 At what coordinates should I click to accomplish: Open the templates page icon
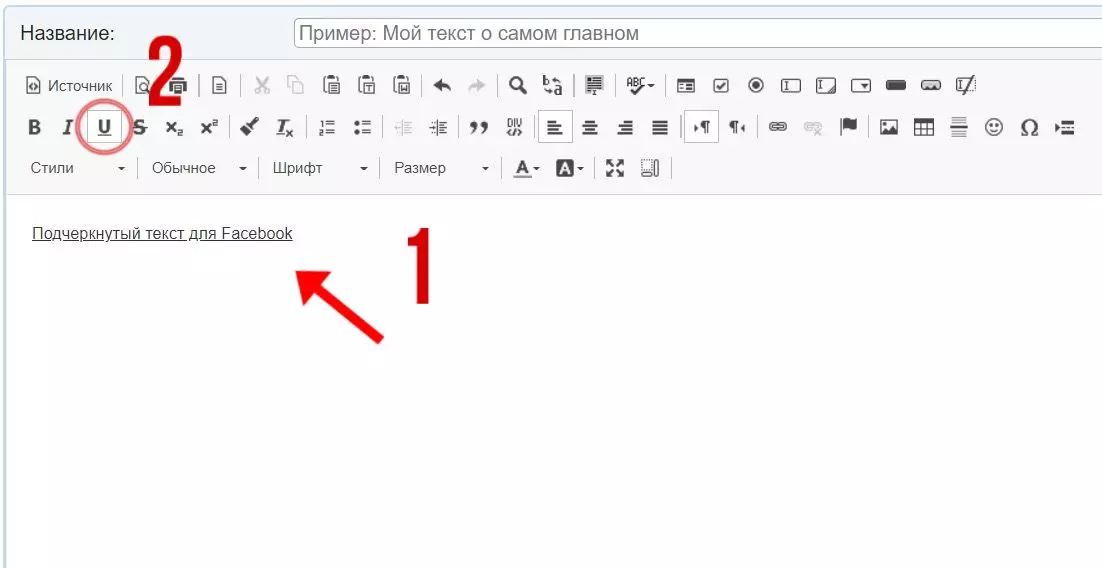coord(220,86)
